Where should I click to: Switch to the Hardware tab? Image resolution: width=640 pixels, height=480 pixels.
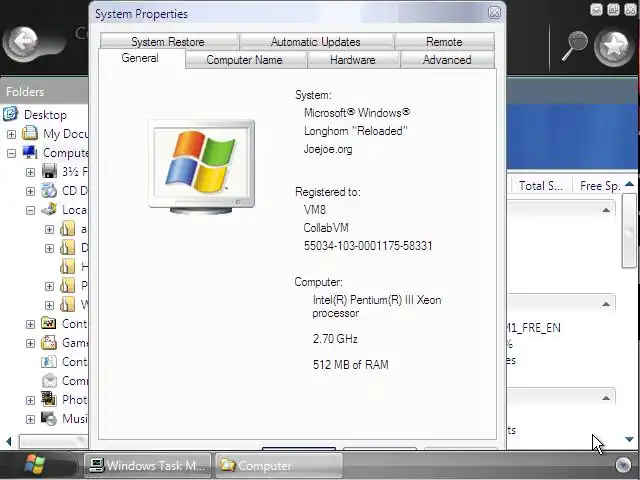point(353,60)
